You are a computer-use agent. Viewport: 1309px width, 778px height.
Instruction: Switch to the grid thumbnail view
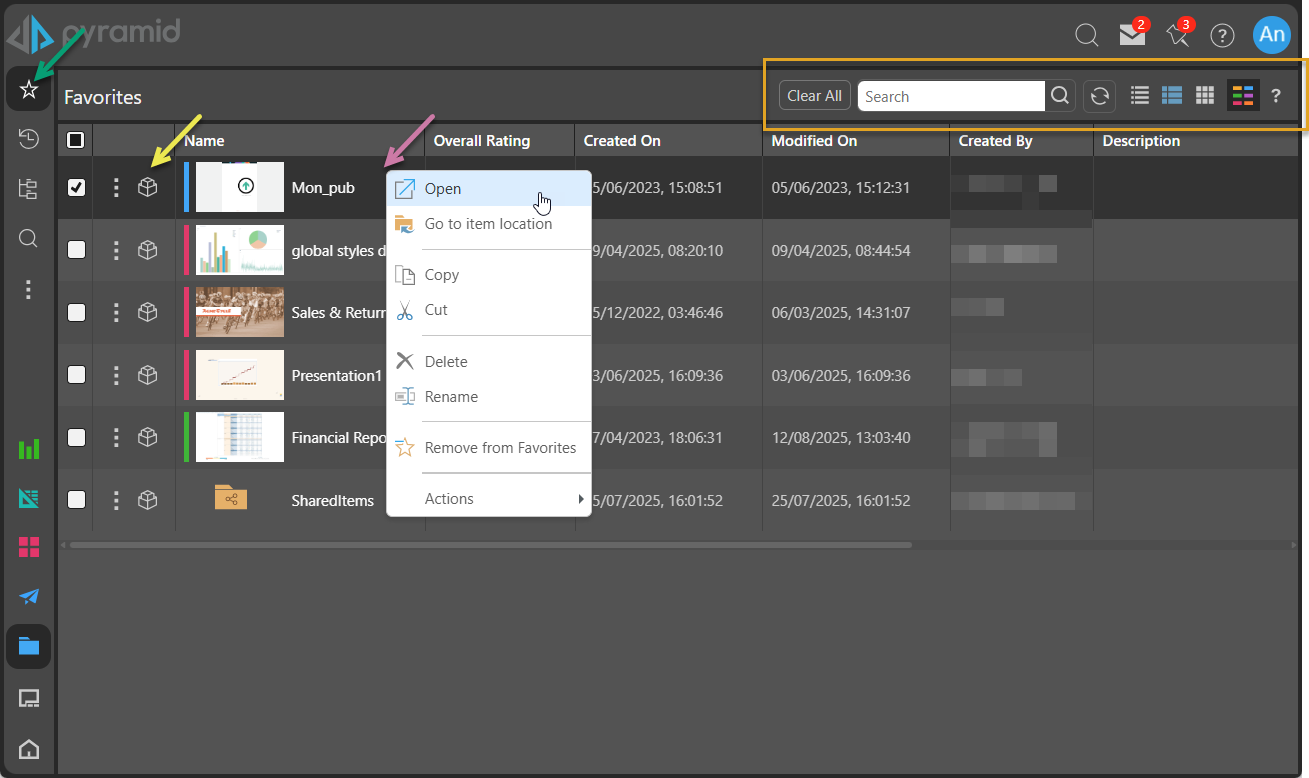tap(1205, 96)
